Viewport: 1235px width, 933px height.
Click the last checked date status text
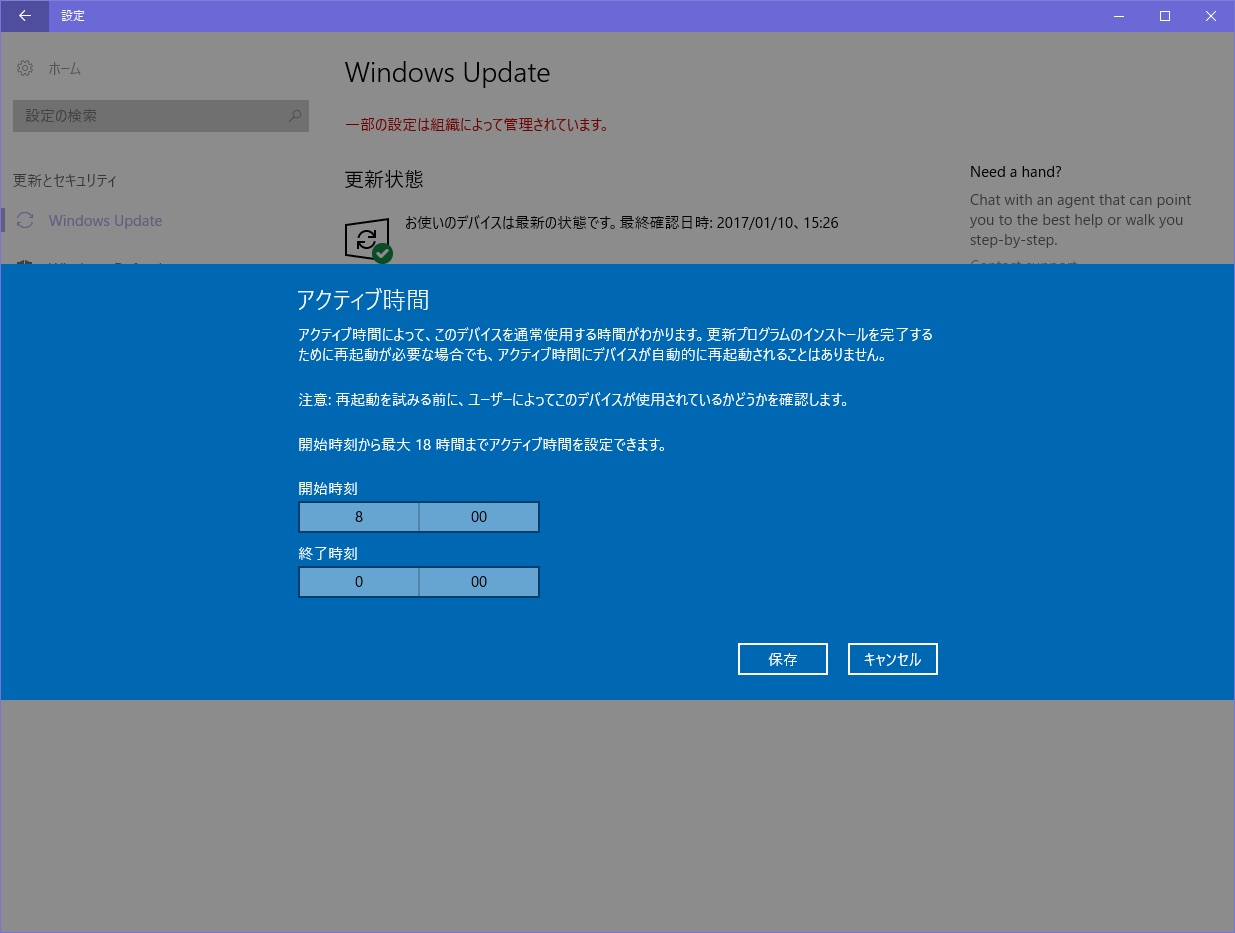coord(622,223)
